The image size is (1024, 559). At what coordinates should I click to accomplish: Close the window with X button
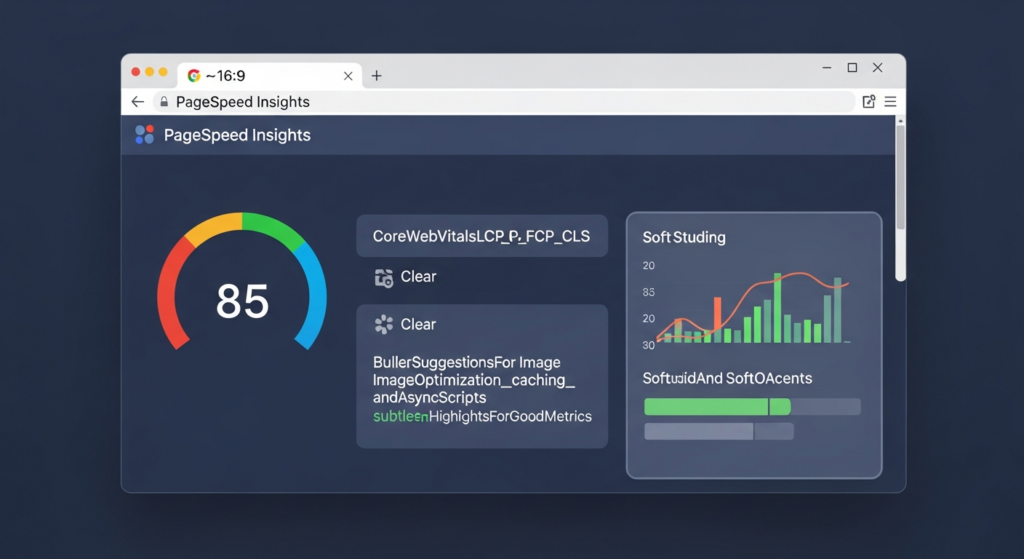coord(878,67)
